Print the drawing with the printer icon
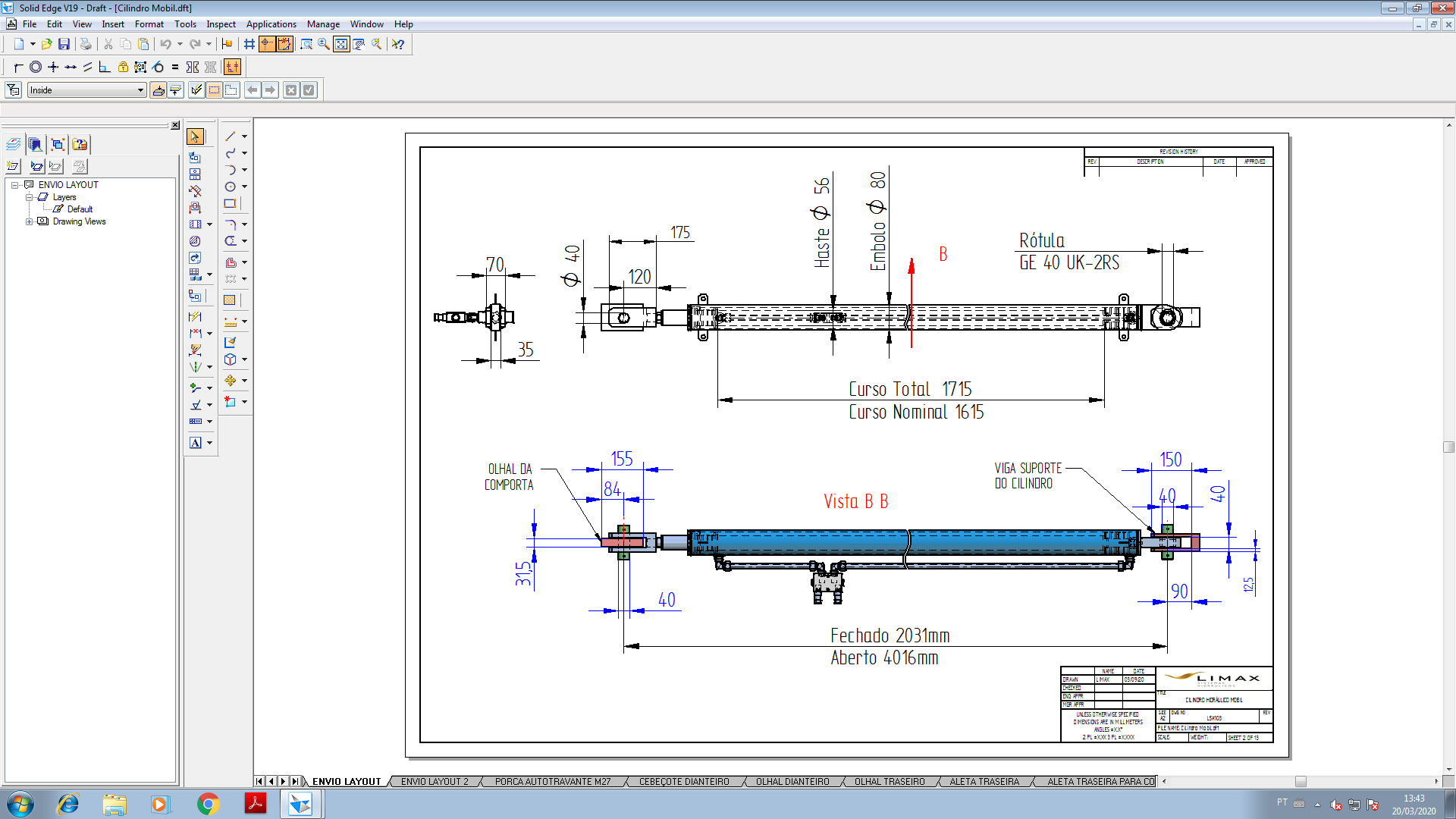This screenshot has height=819, width=1456. (x=86, y=44)
